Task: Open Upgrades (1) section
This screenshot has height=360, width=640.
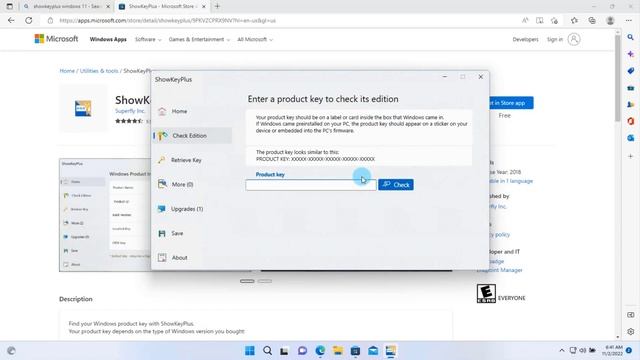Action: tap(192, 209)
